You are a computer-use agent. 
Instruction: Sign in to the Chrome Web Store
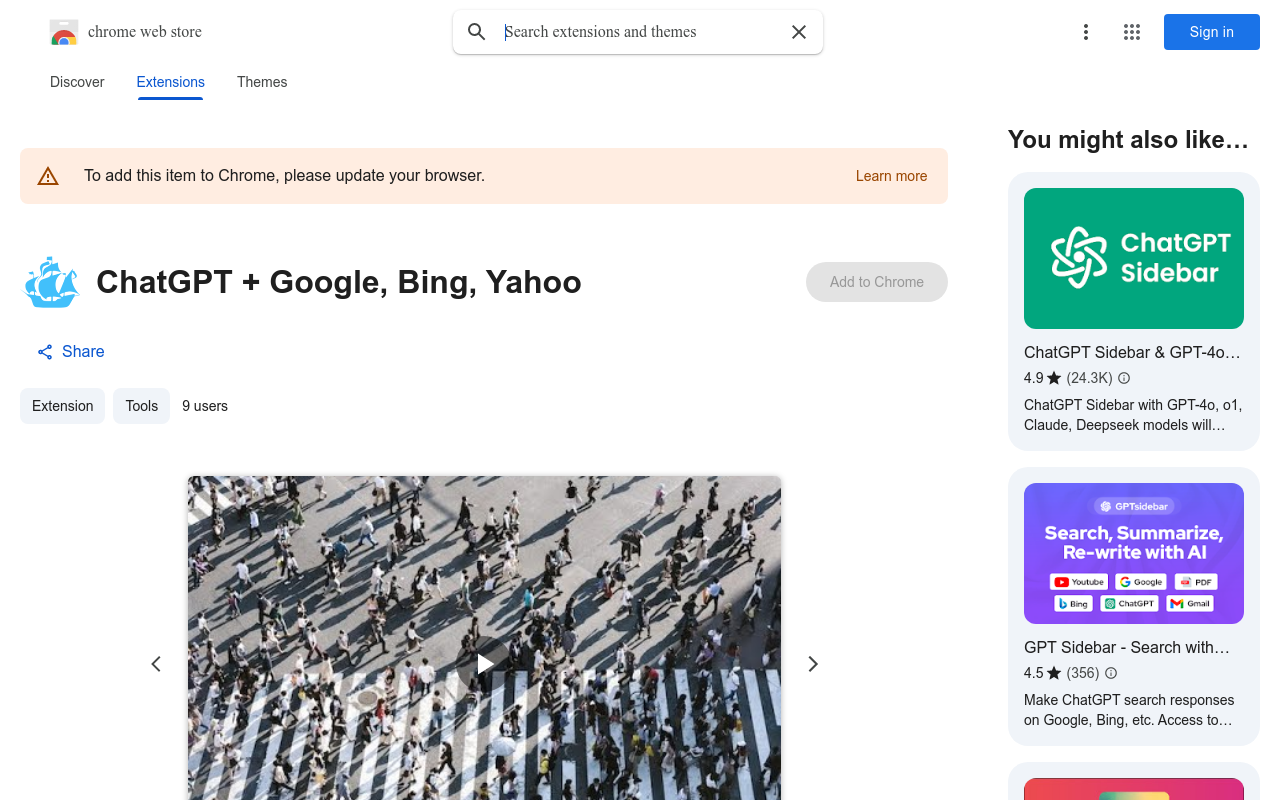point(1211,31)
